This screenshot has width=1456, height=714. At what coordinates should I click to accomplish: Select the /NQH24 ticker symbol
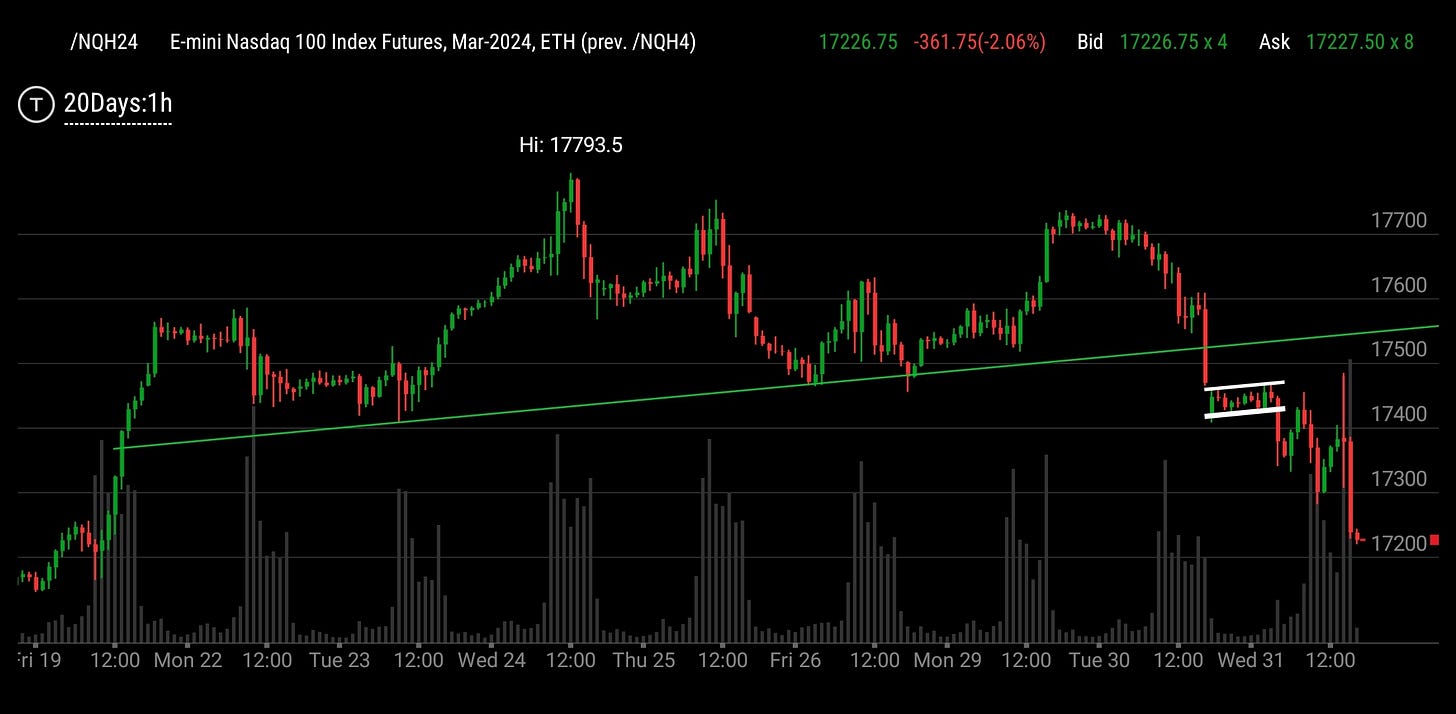tap(104, 42)
